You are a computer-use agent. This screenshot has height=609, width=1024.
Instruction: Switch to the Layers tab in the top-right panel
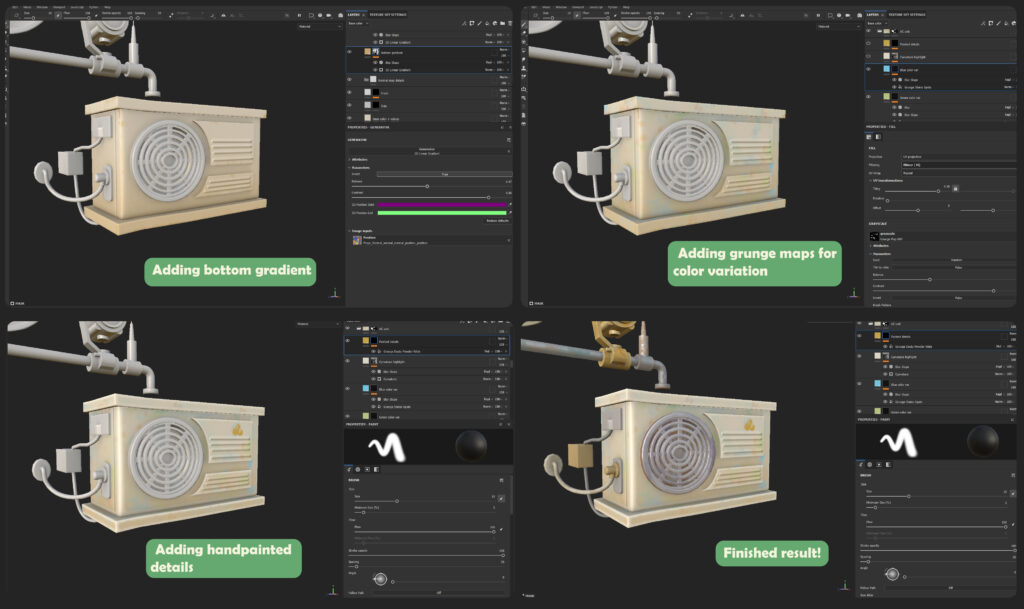pyautogui.click(x=873, y=15)
